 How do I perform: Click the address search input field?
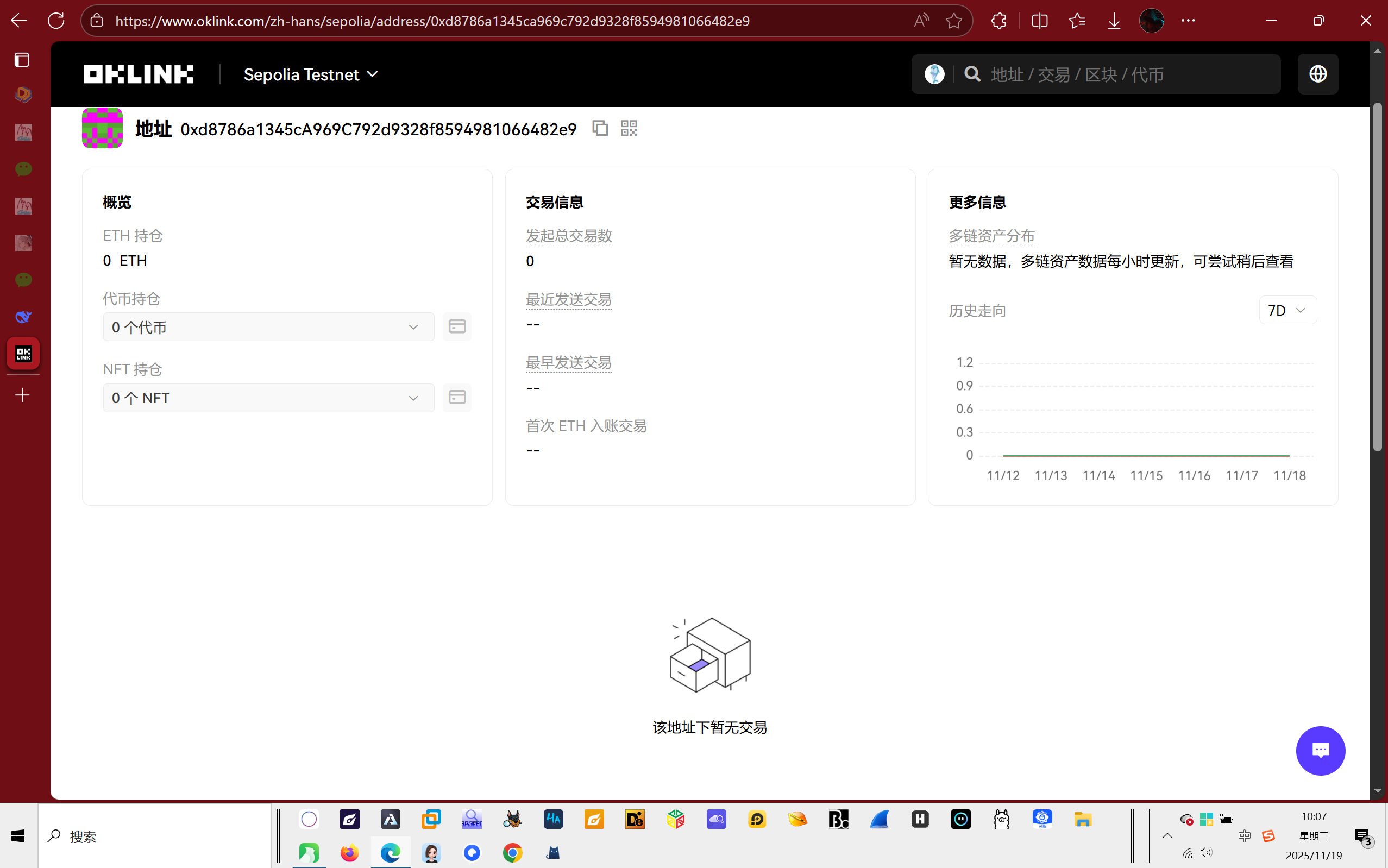tap(1125, 74)
